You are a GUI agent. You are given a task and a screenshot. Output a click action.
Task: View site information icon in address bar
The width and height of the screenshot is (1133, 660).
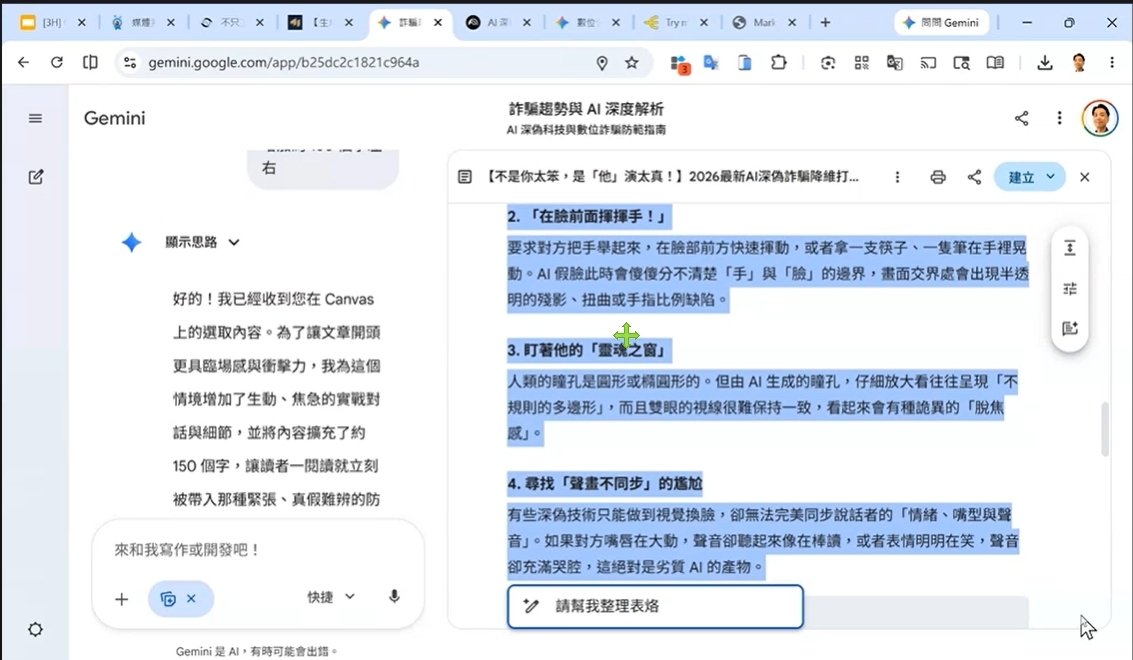tap(130, 63)
